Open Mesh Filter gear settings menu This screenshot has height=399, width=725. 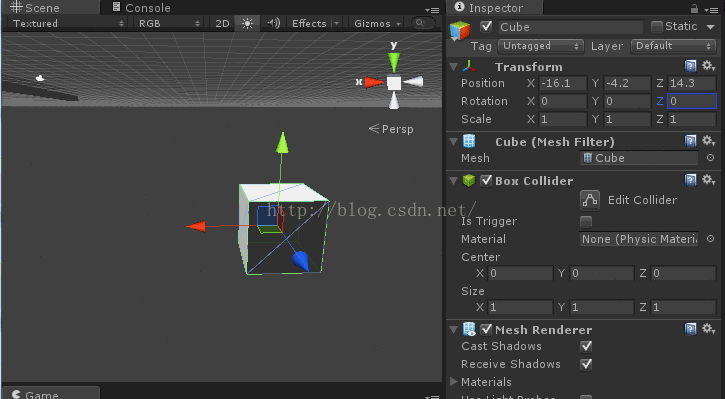[x=708, y=141]
